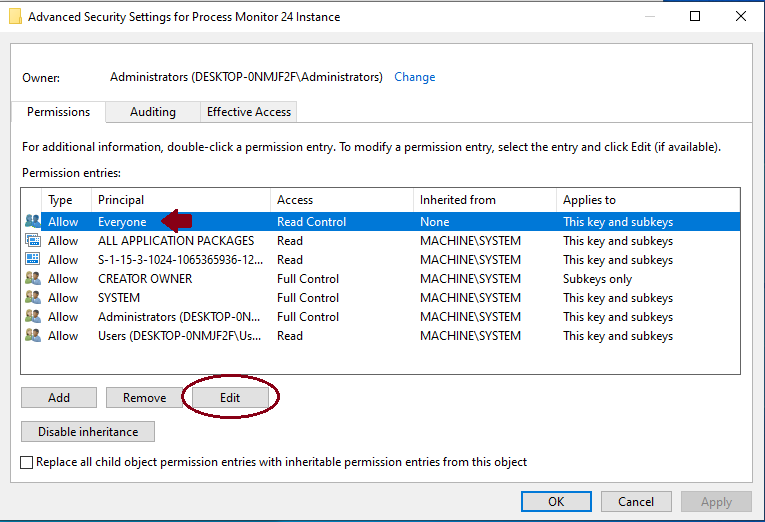Click the folder icon in title bar
This screenshot has width=765, height=522.
click(14, 16)
